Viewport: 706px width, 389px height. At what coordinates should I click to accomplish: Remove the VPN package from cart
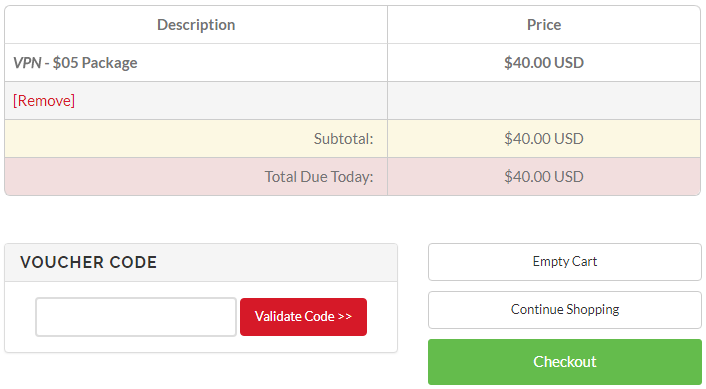point(44,100)
